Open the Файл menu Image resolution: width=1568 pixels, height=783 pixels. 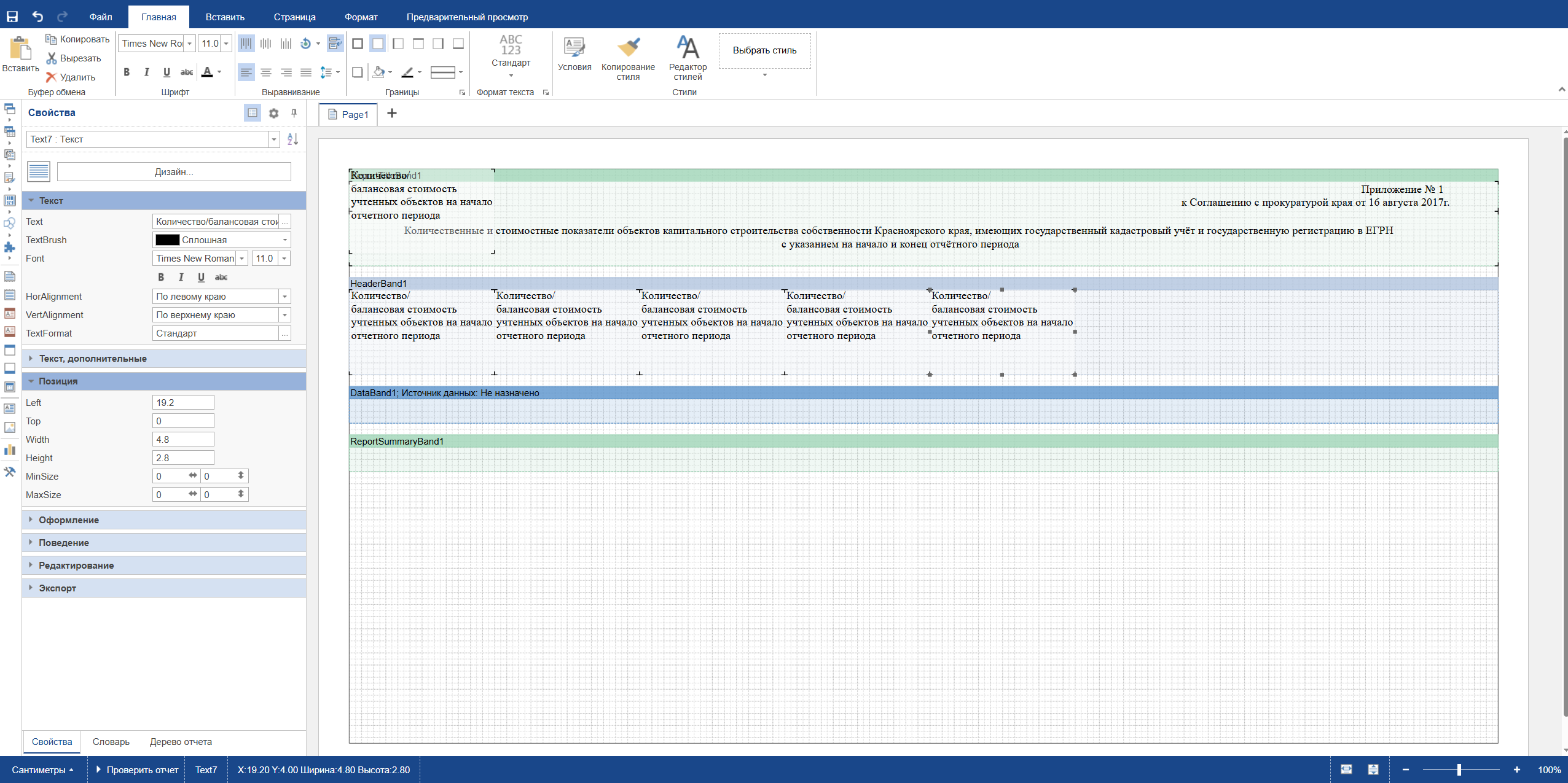(x=101, y=17)
